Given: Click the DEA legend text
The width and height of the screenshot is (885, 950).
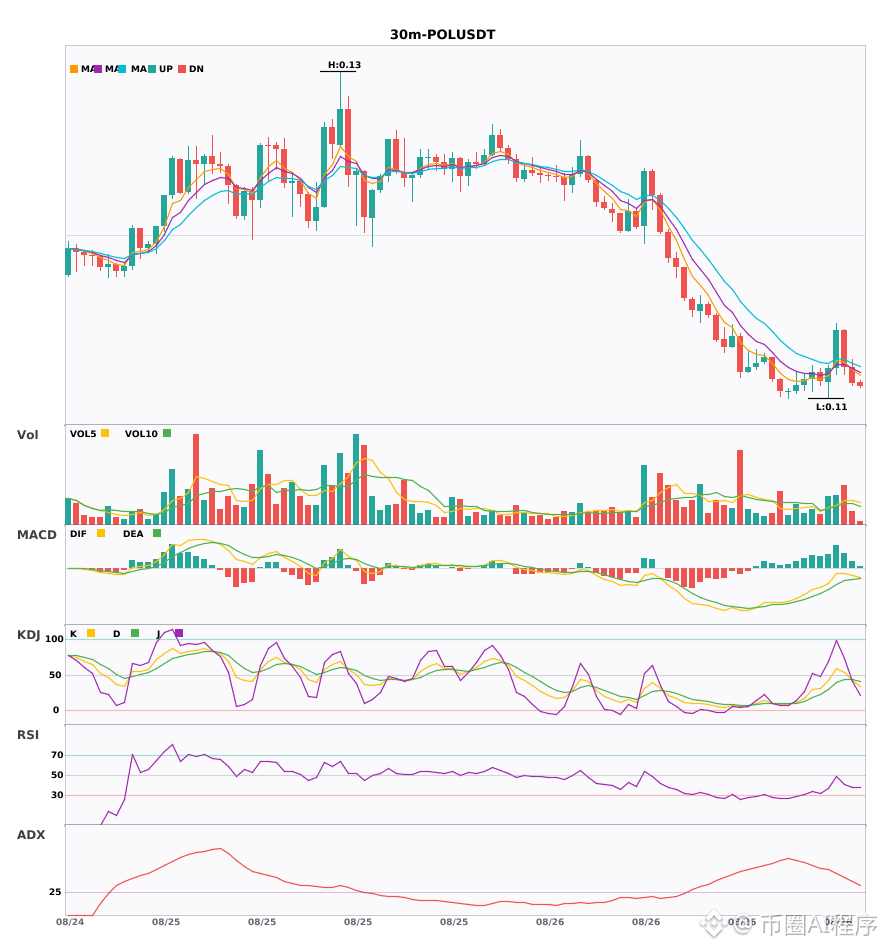Looking at the screenshot, I should [x=133, y=534].
